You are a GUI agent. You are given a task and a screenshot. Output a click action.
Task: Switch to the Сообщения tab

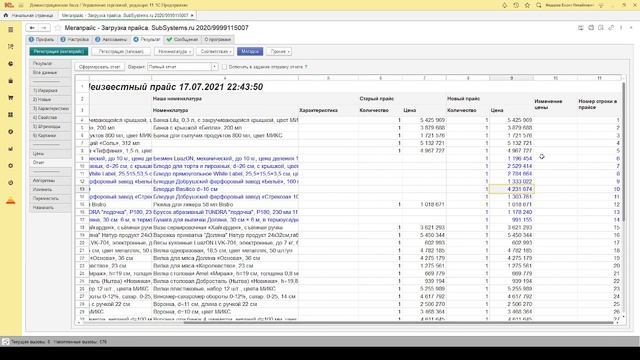[x=182, y=40]
